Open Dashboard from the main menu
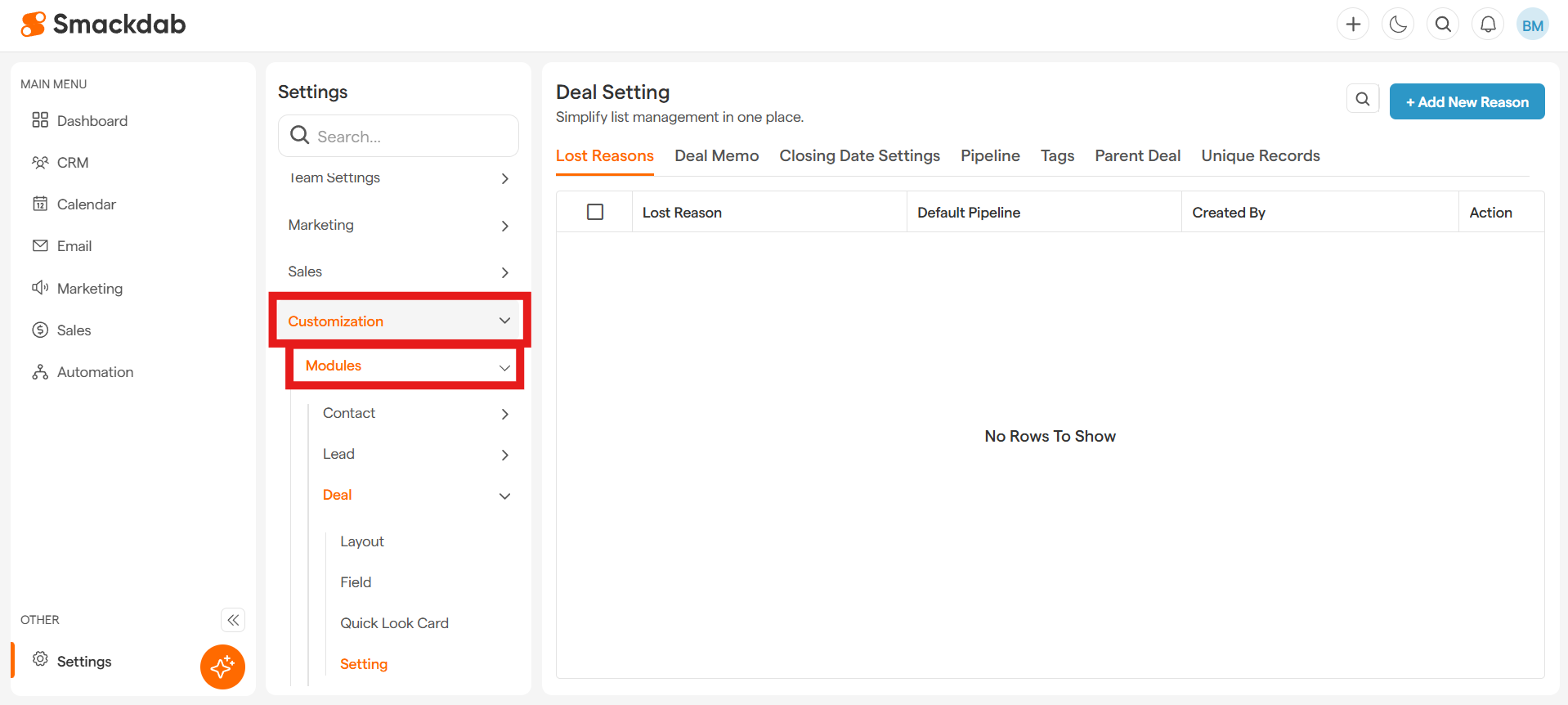 92,121
